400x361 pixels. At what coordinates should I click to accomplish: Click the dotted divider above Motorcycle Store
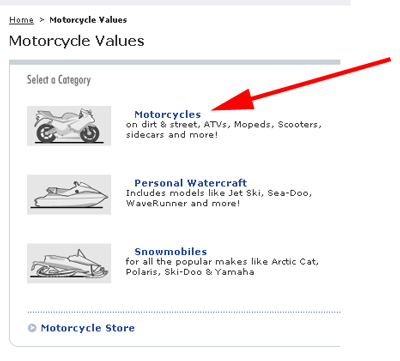click(184, 312)
